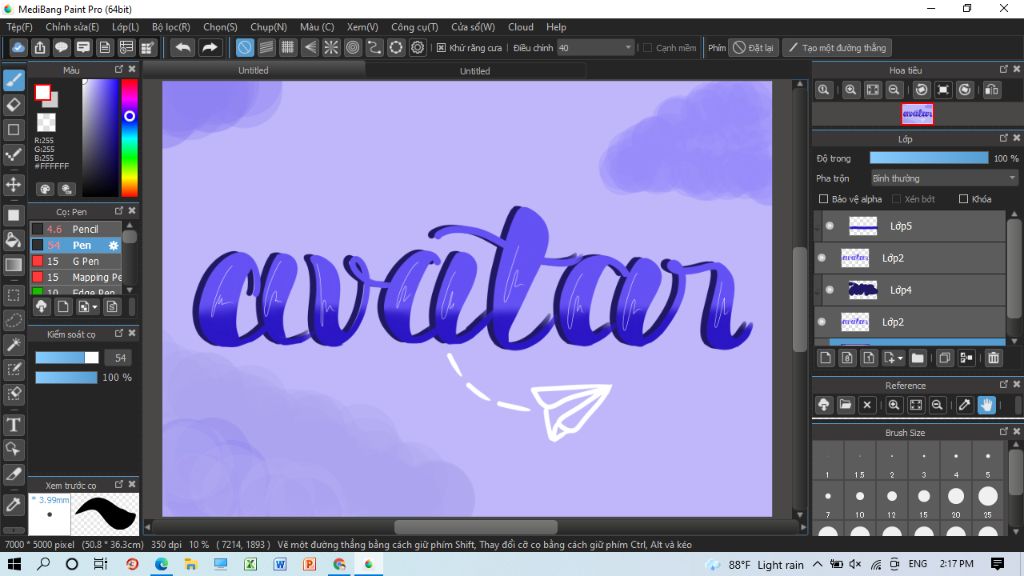Open Pen brush settings gear
Screen dimensions: 1024x576
(x=113, y=246)
